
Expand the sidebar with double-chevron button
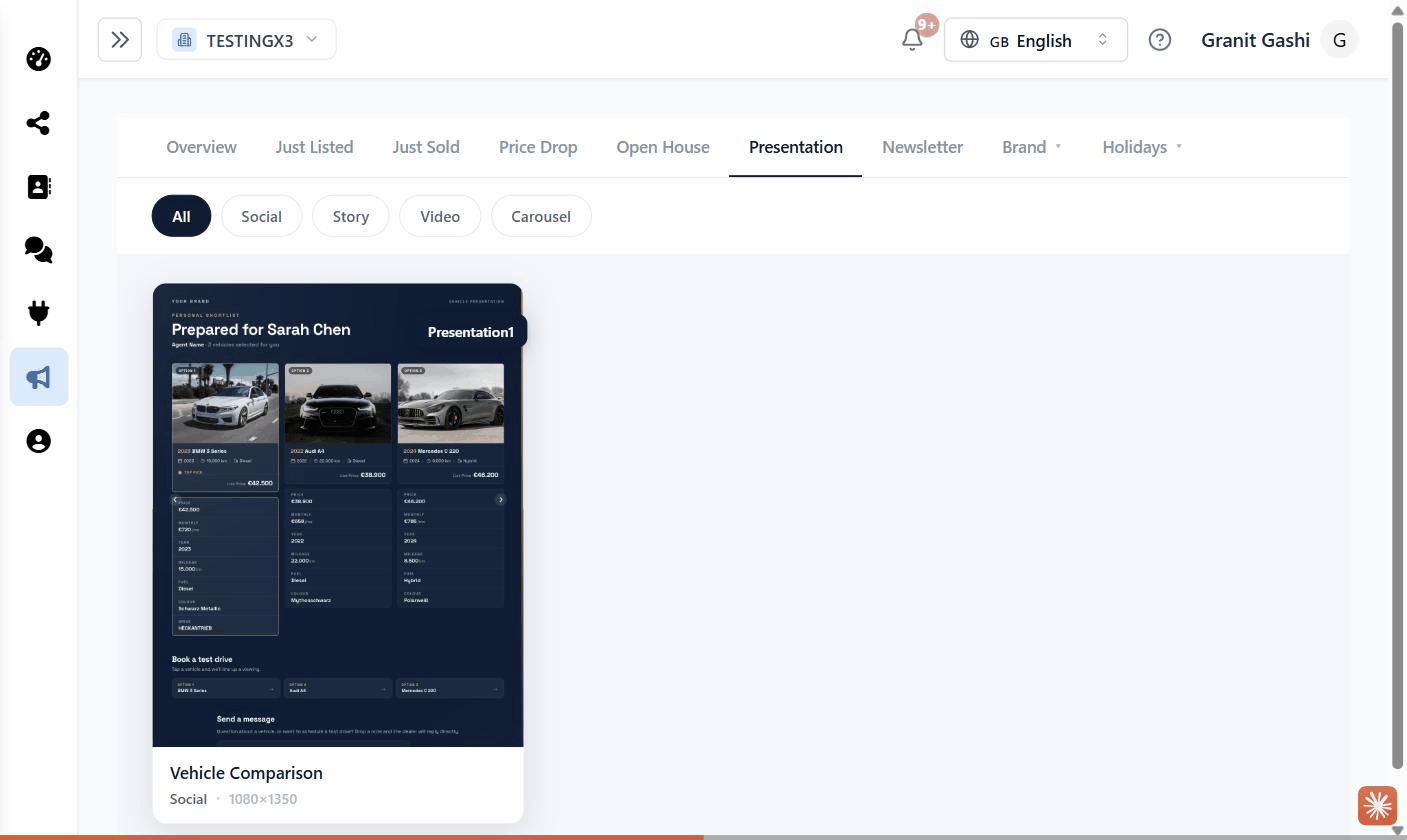[120, 40]
